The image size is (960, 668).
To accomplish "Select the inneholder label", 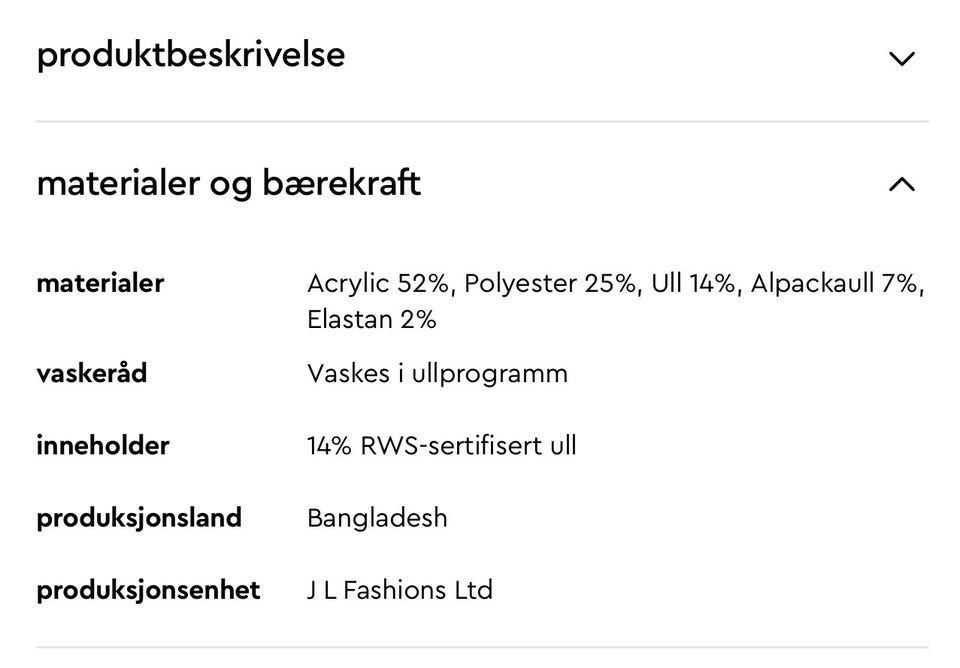I will coord(103,445).
